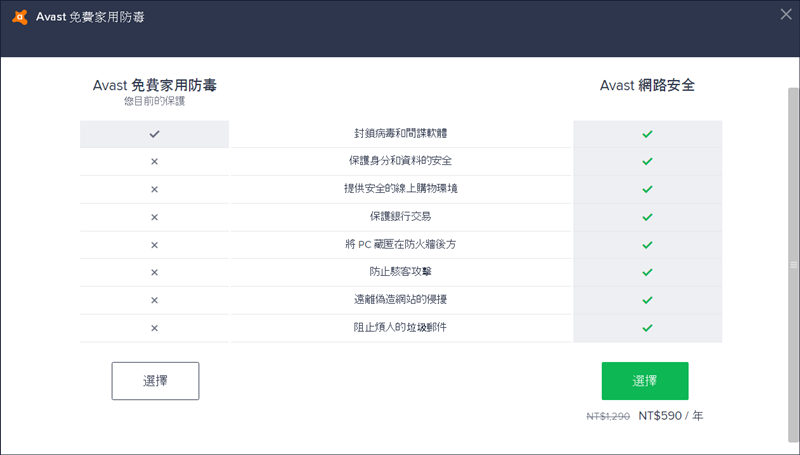The width and height of the screenshot is (800, 455).
Task: Click the vertical scrollbar on the right
Action: 794,265
